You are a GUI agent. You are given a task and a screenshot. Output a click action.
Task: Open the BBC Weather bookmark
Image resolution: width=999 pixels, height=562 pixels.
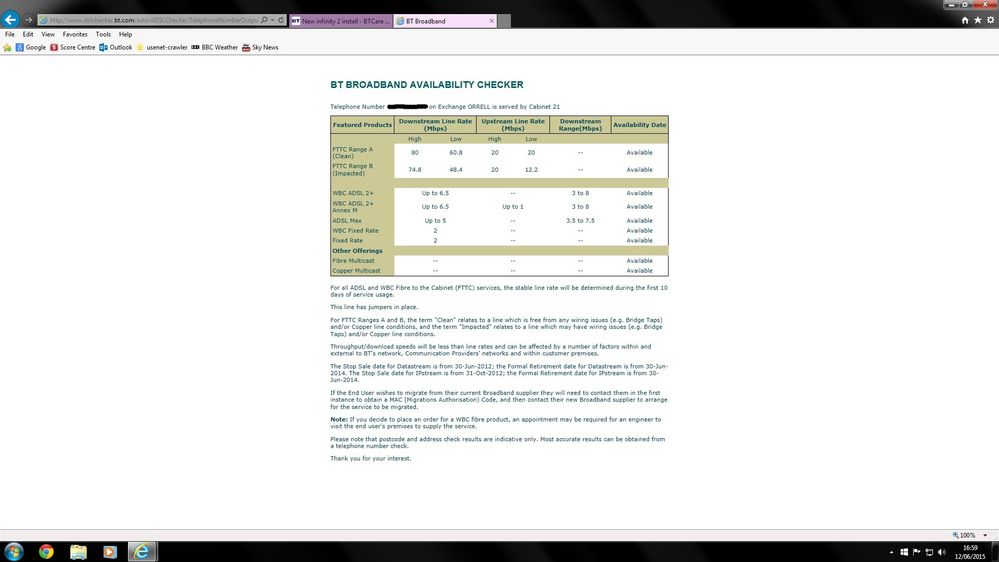click(215, 48)
